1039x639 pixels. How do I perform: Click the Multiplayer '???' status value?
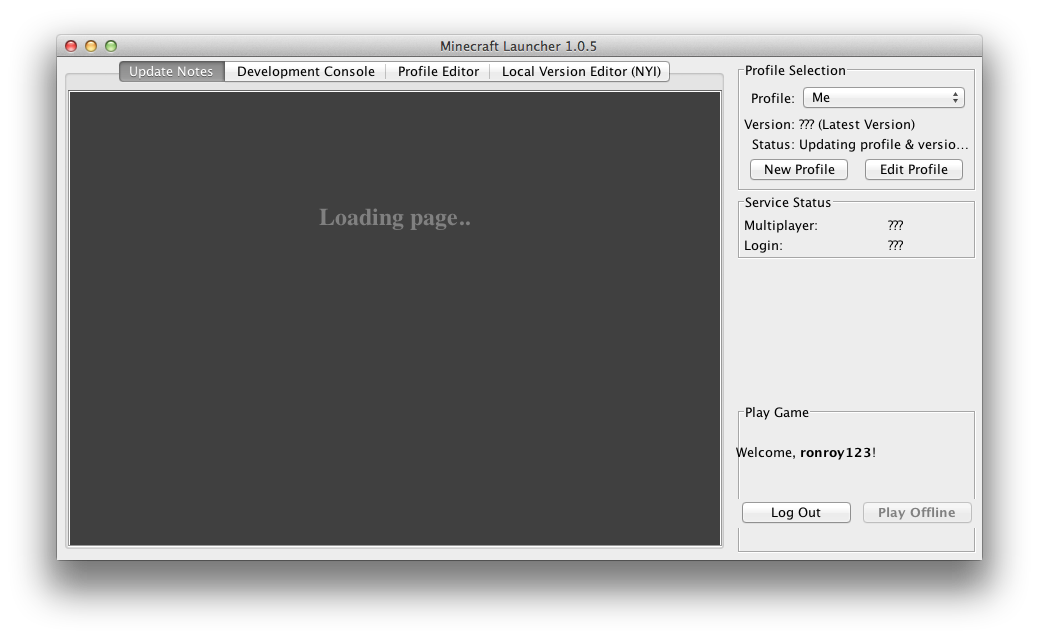[895, 225]
